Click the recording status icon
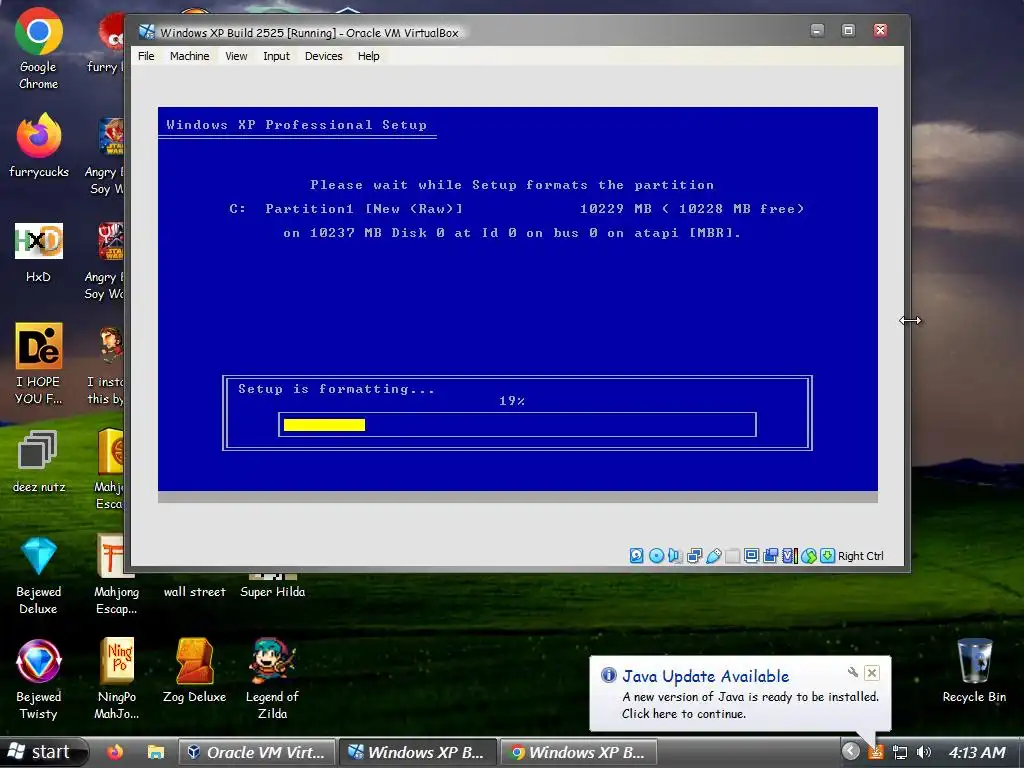Screen dimensions: 1024x768 click(771, 556)
